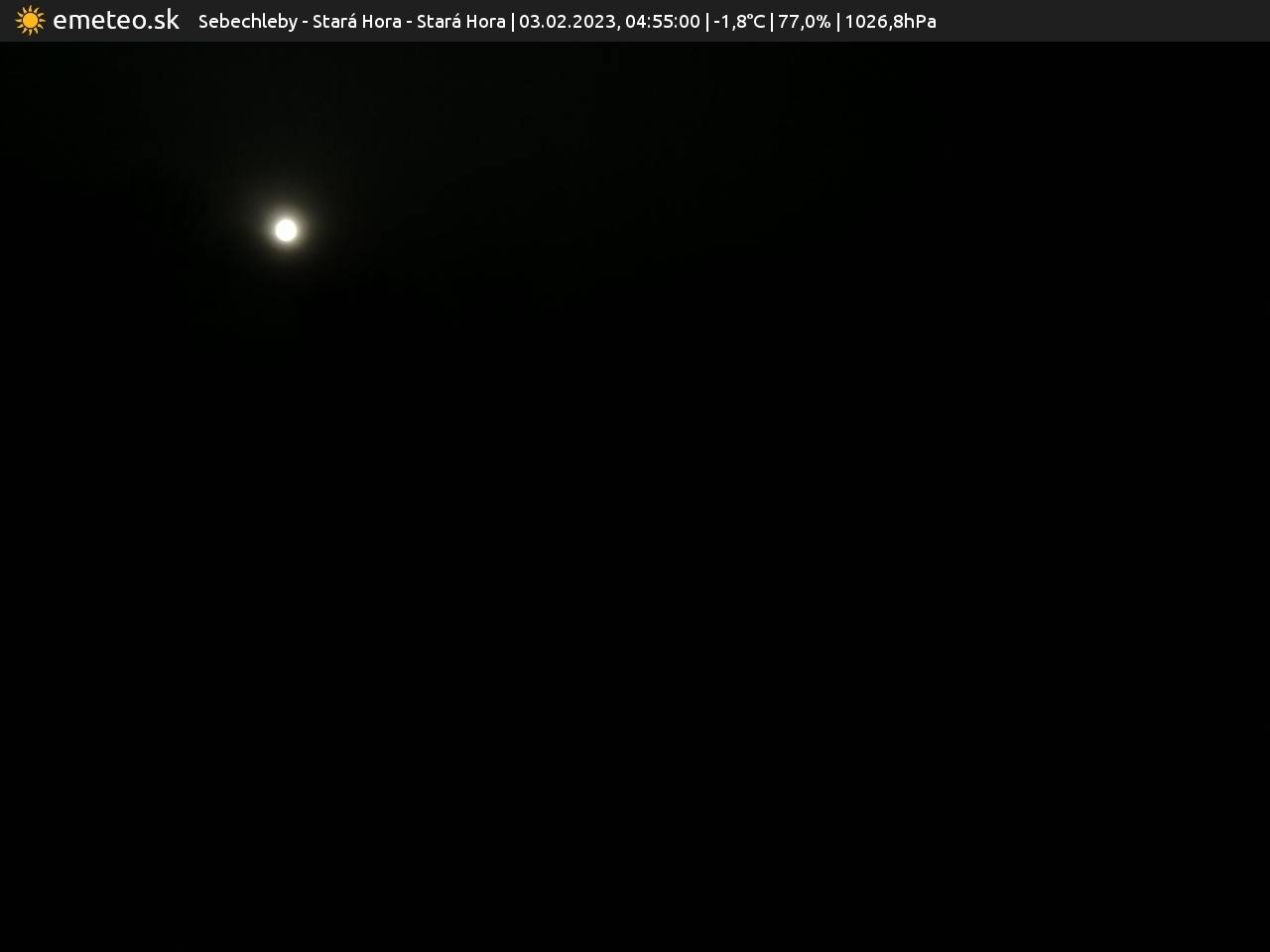Click the 04:55:00 timestamp

click(x=662, y=22)
